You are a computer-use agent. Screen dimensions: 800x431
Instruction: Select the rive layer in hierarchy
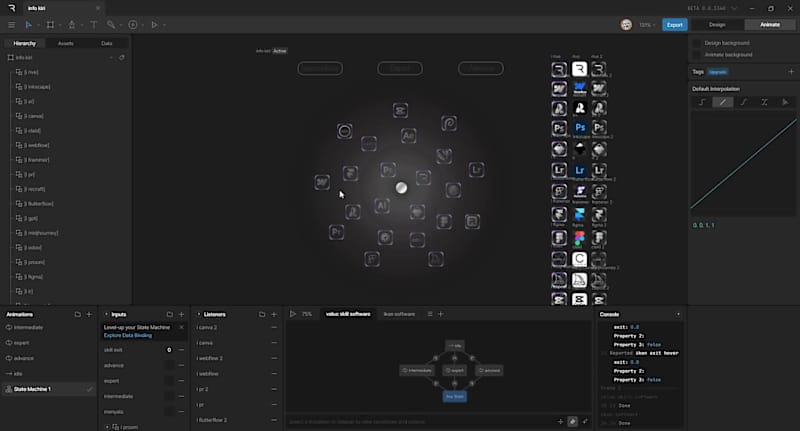(66, 72)
